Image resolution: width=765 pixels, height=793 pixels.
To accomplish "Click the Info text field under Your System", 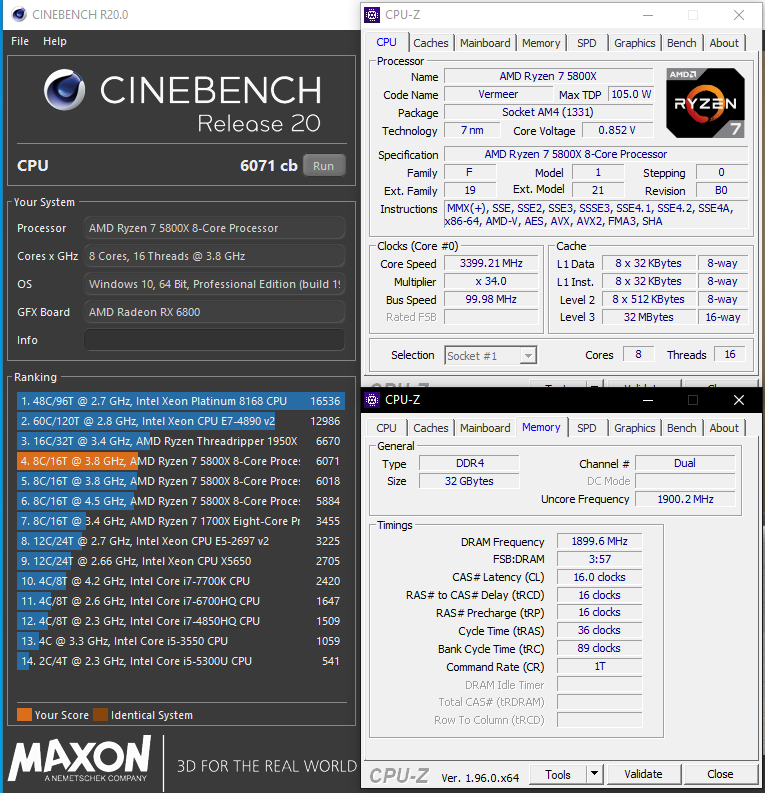I will 214,340.
